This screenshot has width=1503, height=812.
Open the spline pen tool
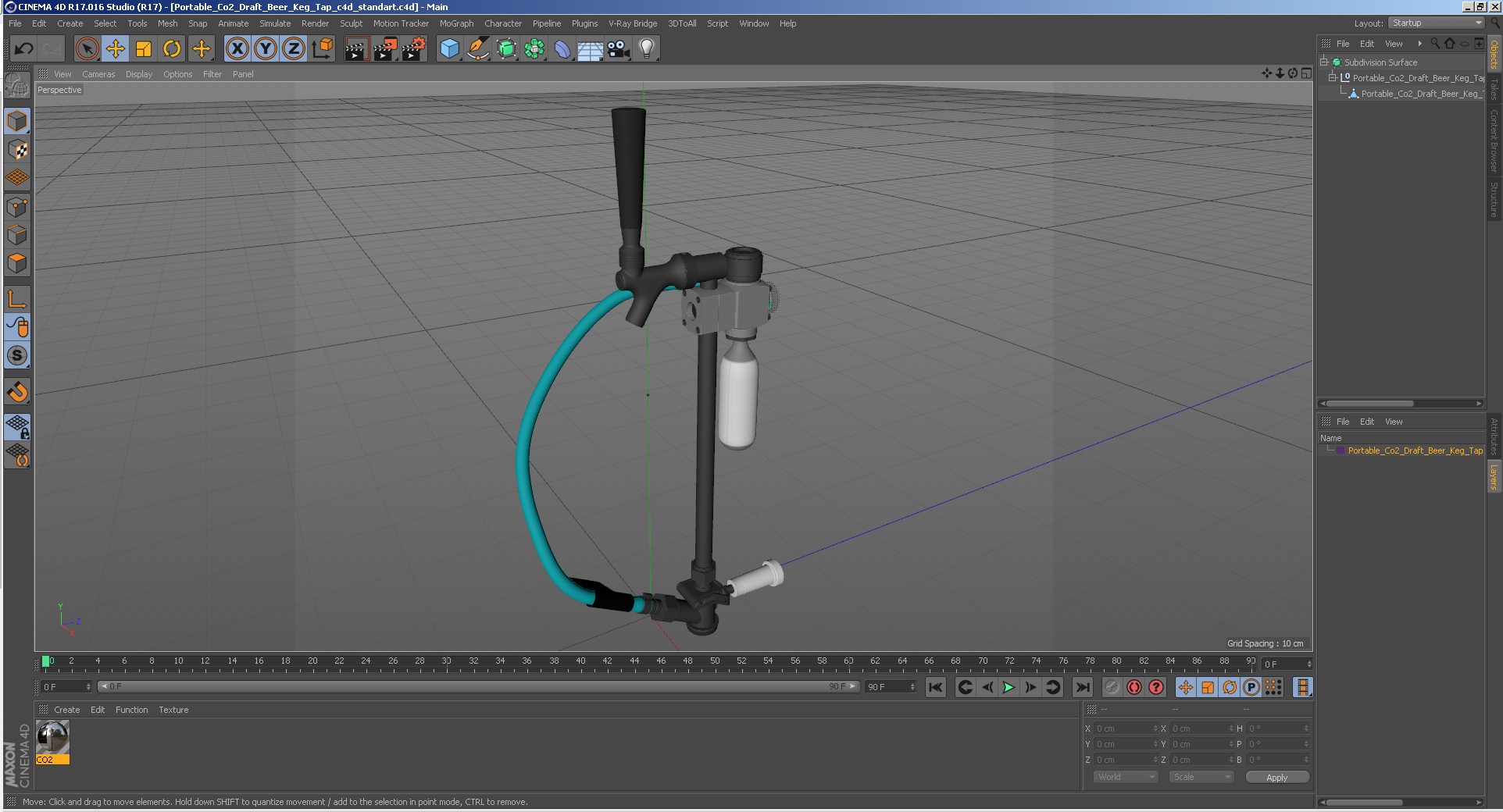pos(477,49)
